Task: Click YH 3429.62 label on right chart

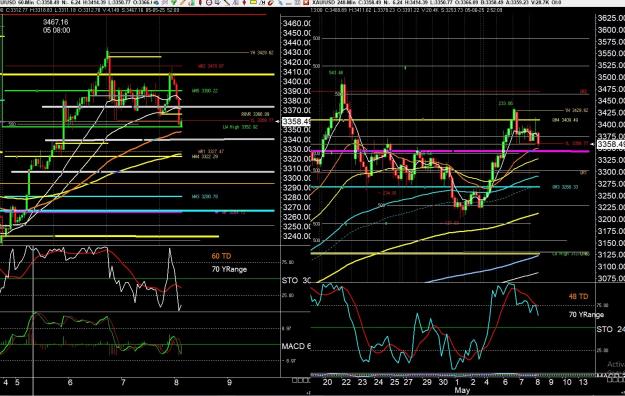Action: [x=576, y=110]
